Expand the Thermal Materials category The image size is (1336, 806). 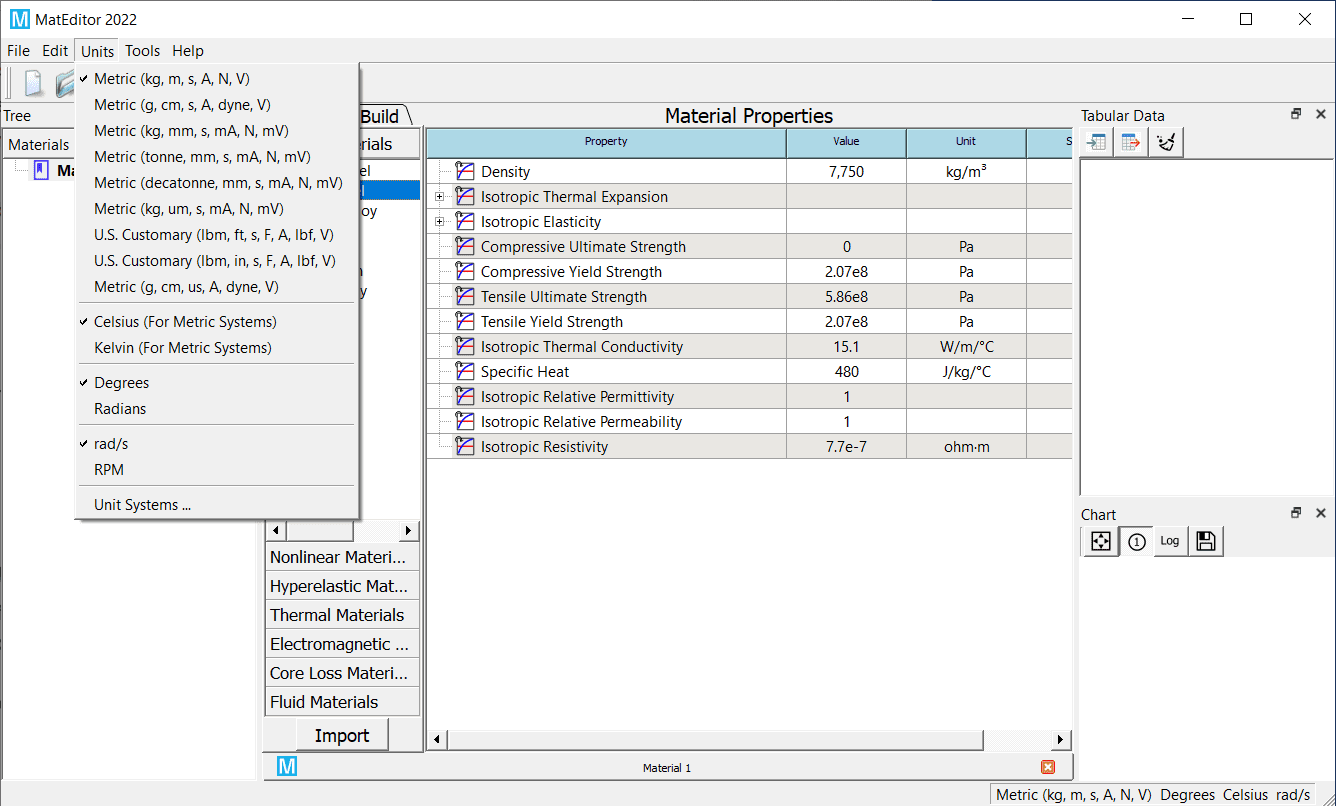341,615
